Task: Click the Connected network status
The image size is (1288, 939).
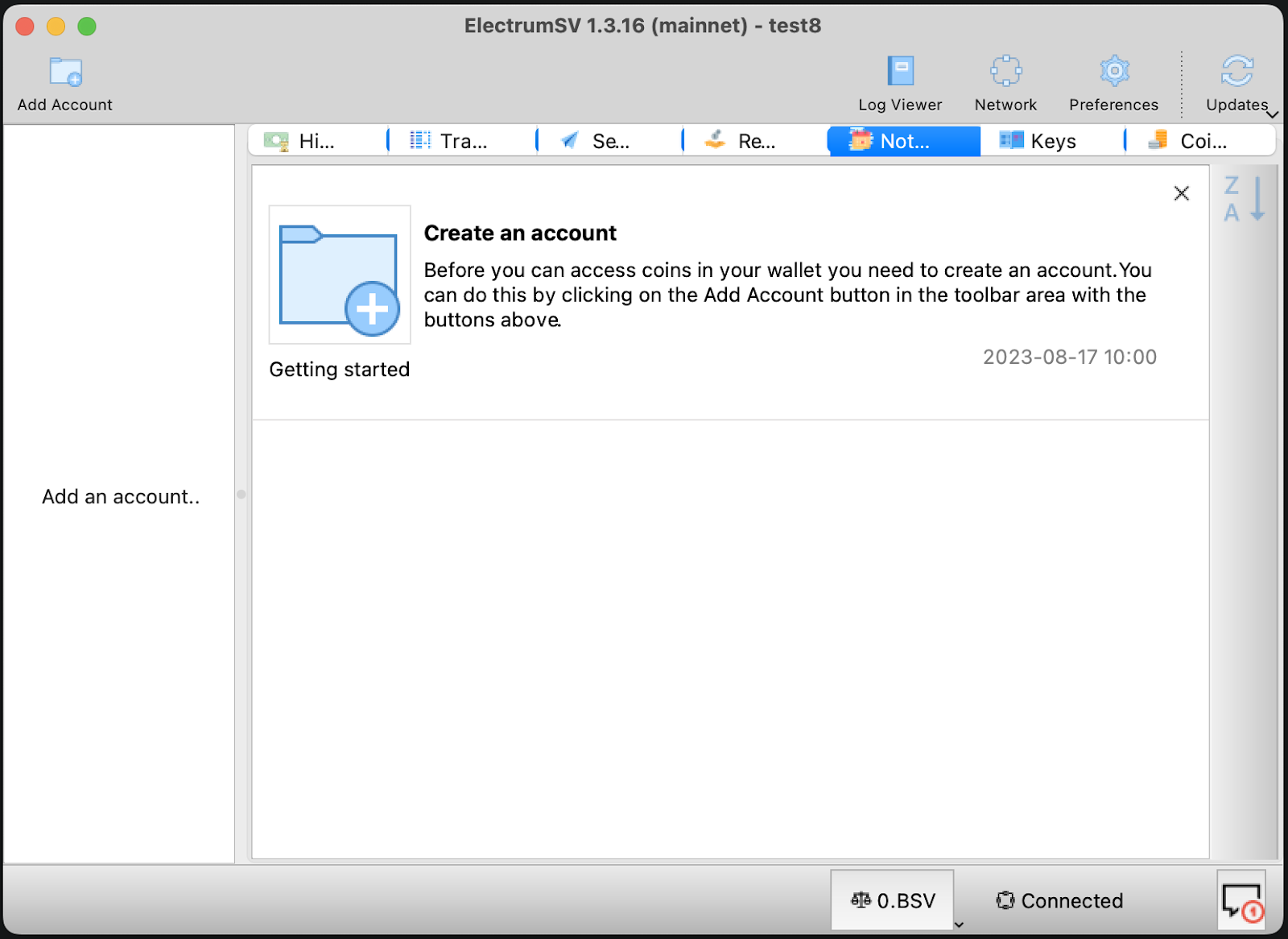Action: pyautogui.click(x=1059, y=900)
